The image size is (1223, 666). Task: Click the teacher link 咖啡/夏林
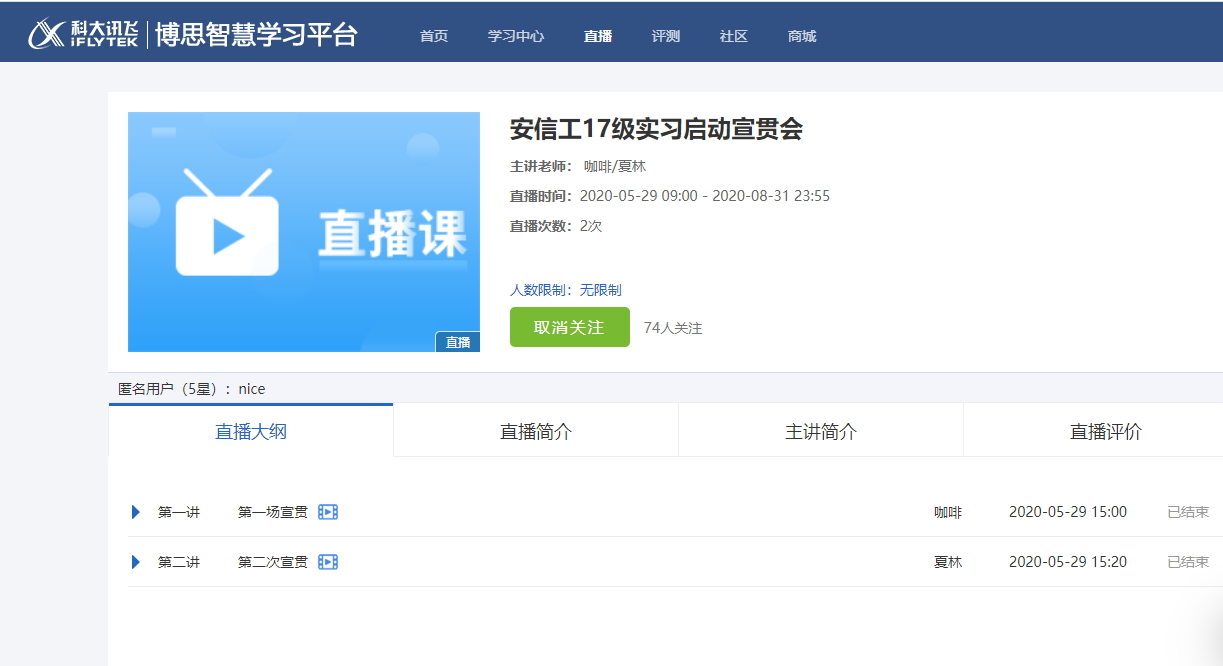tap(615, 166)
